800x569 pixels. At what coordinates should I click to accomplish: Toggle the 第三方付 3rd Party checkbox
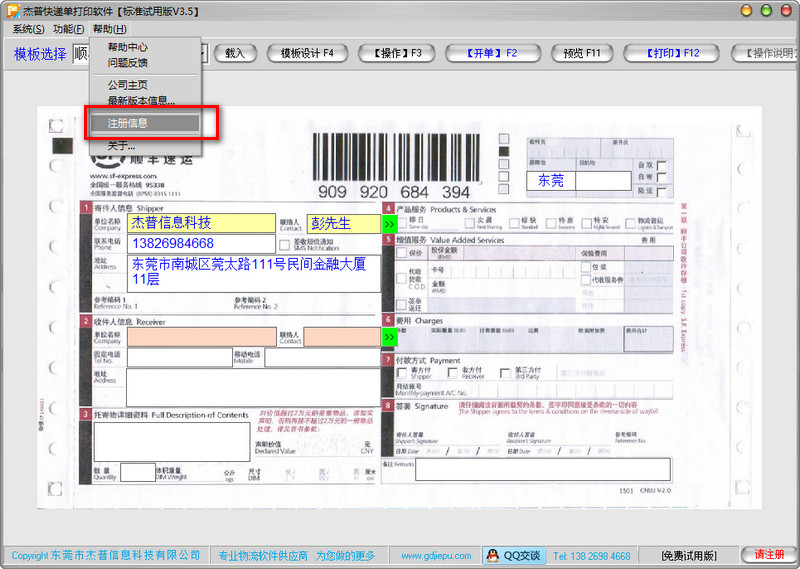pyautogui.click(x=505, y=373)
